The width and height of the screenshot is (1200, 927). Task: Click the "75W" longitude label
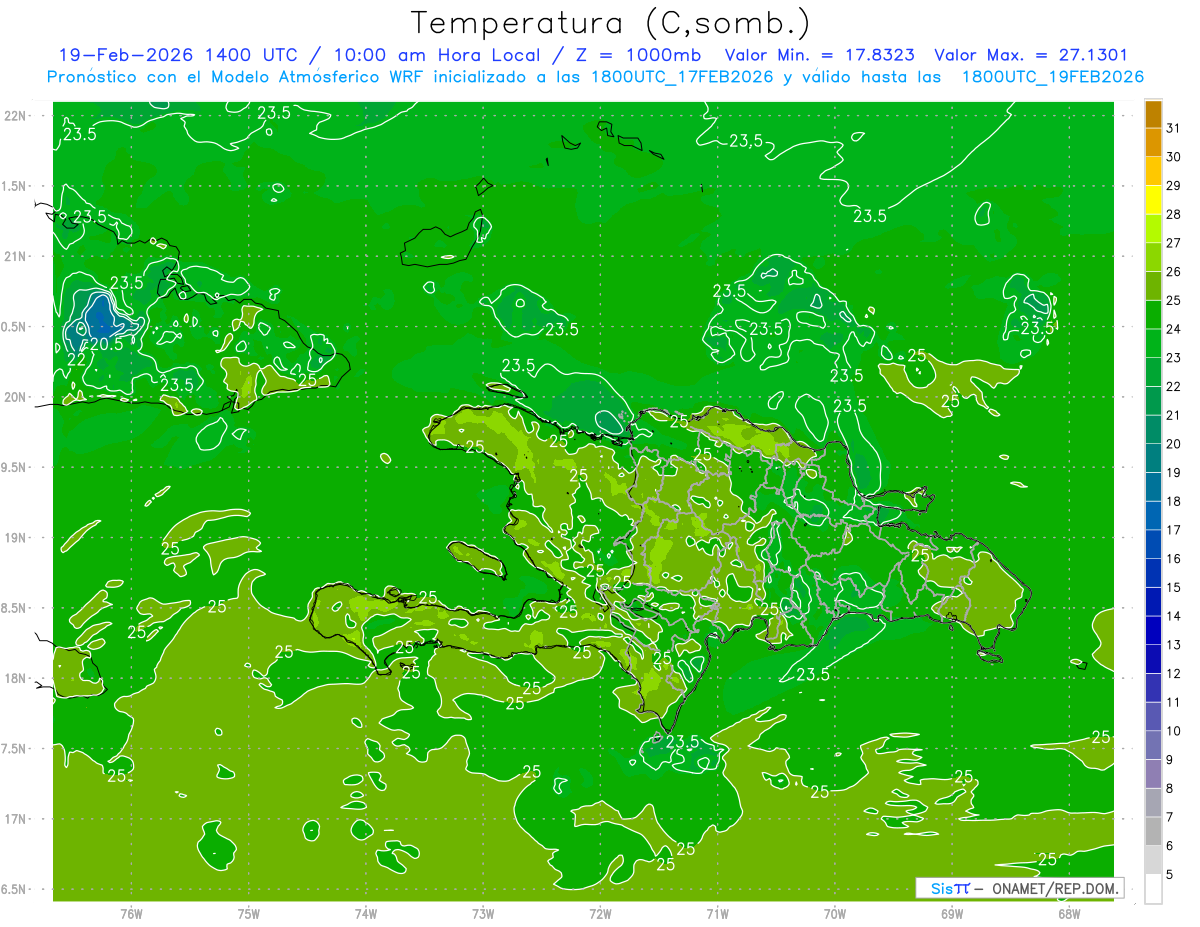pos(249,914)
